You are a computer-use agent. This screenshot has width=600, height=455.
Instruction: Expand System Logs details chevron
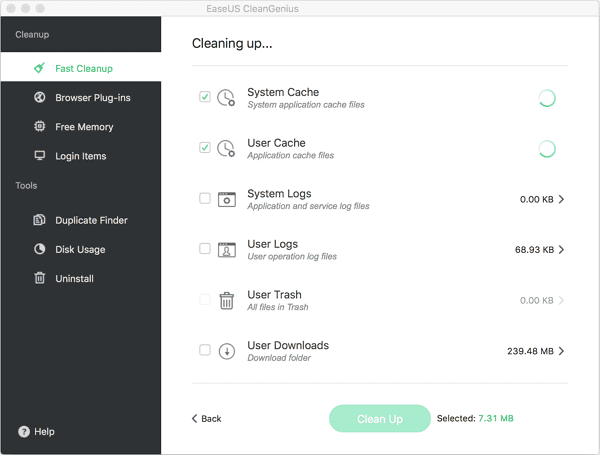561,199
